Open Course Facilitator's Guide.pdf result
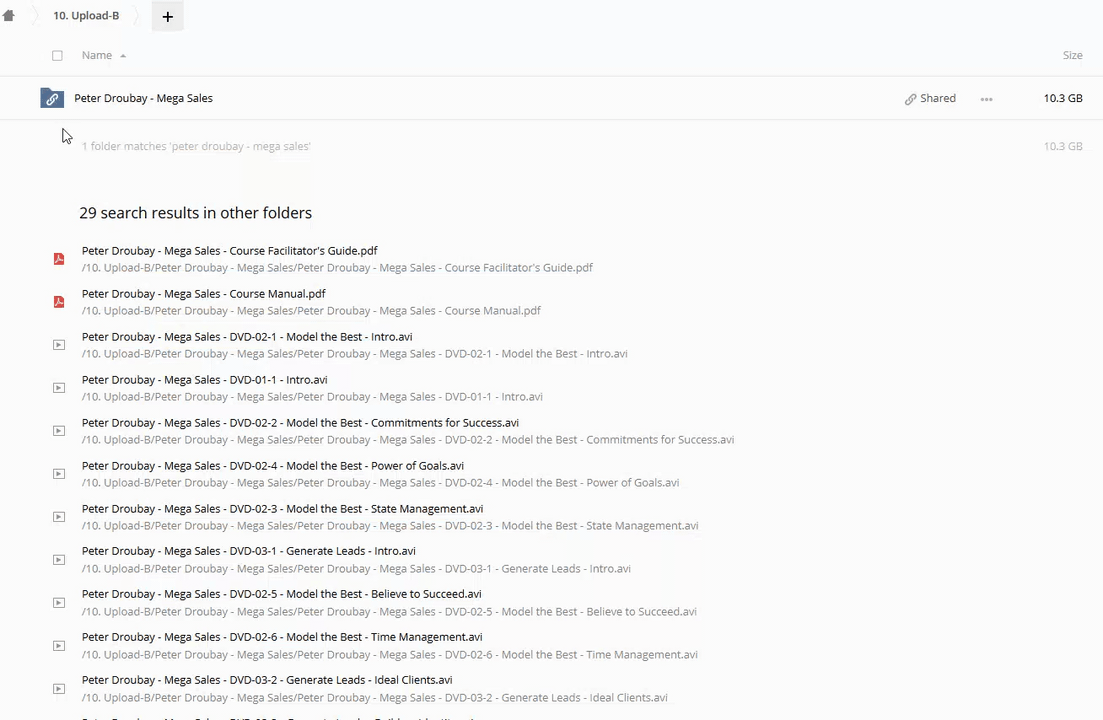The width and height of the screenshot is (1103, 720). tap(229, 251)
